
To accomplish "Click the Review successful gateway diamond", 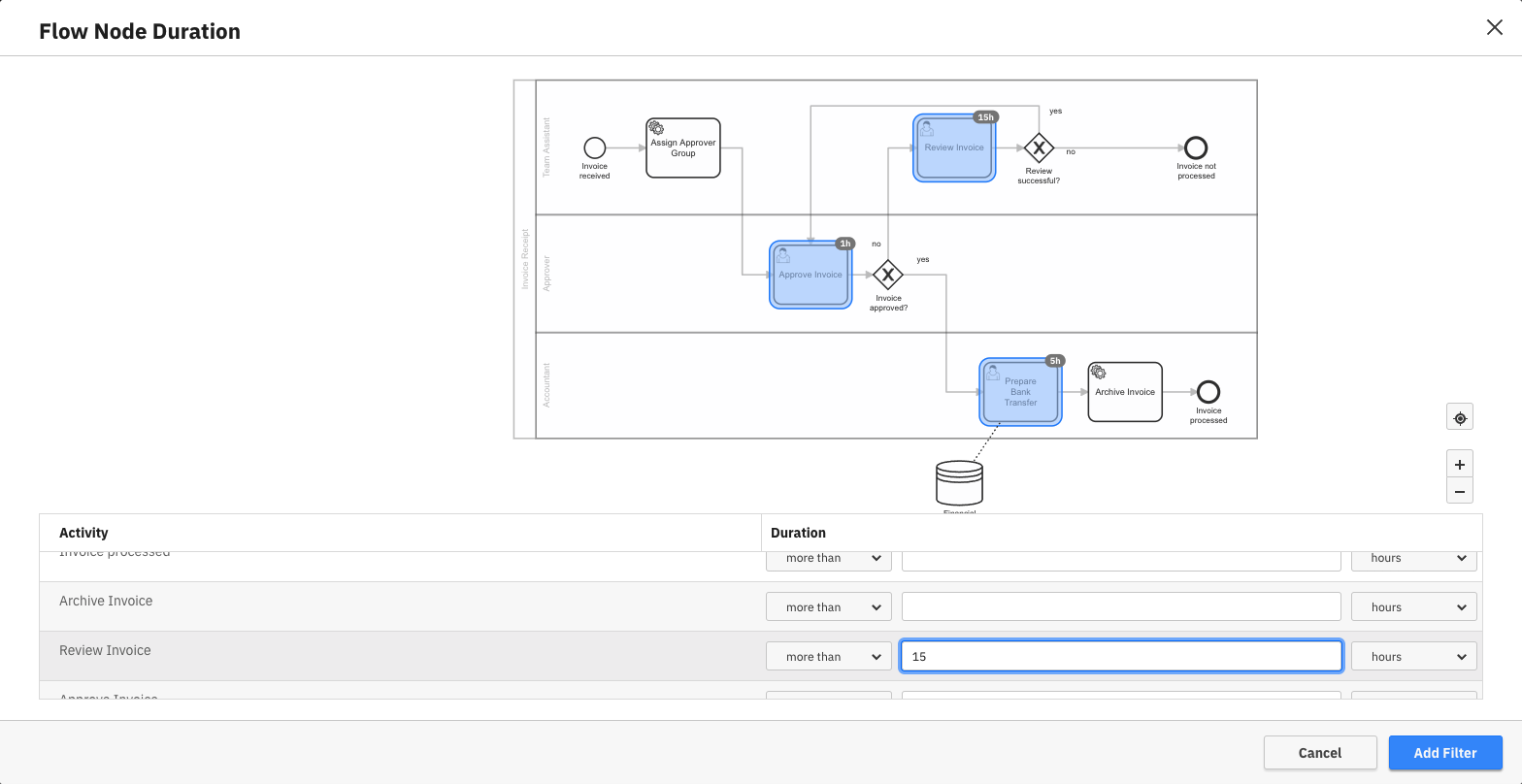I will [1039, 147].
